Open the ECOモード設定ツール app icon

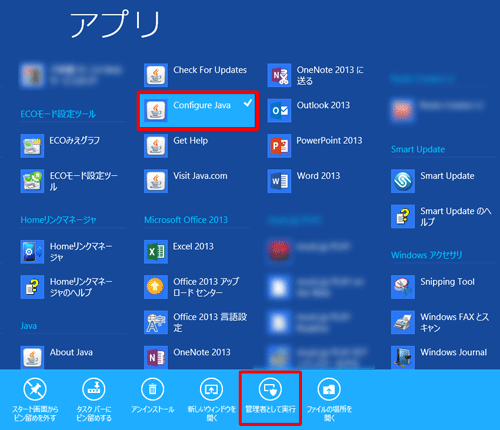[x=32, y=181]
